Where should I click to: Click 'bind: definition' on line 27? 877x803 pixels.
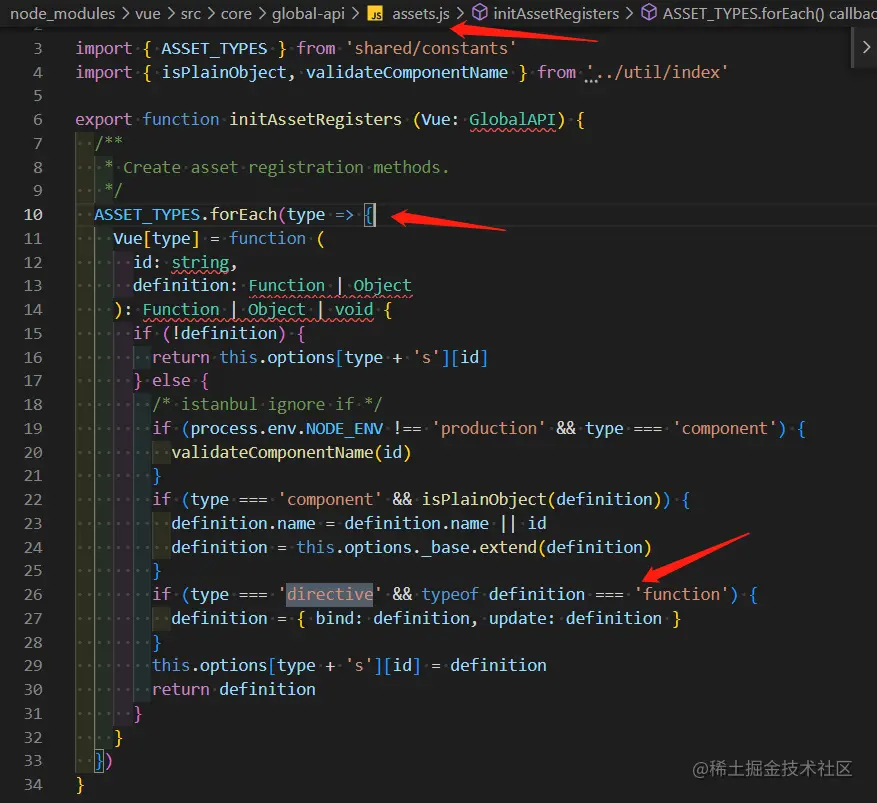coord(393,618)
